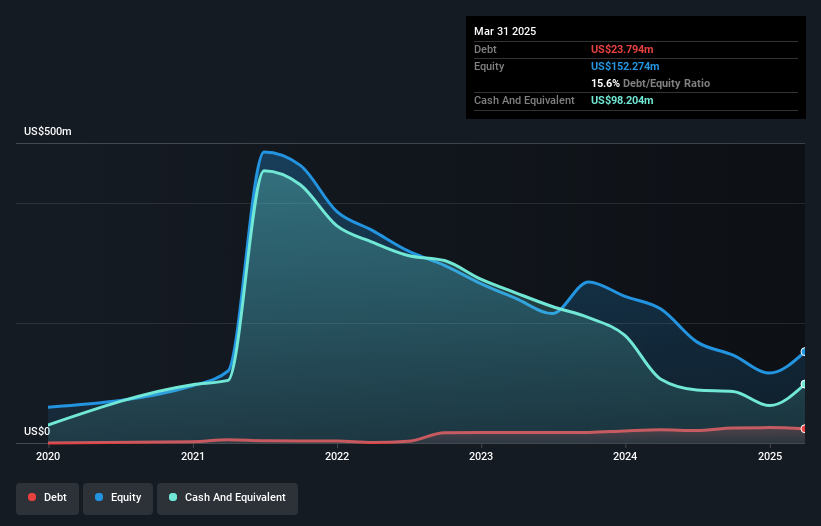Click the Equity endpoint marker on the chart
Image resolution: width=821 pixels, height=526 pixels.
click(x=804, y=352)
